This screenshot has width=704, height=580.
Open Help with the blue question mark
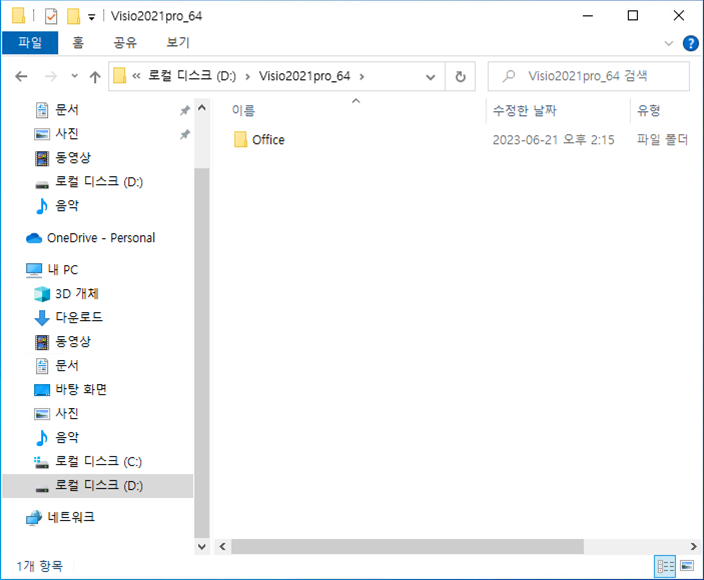[690, 44]
